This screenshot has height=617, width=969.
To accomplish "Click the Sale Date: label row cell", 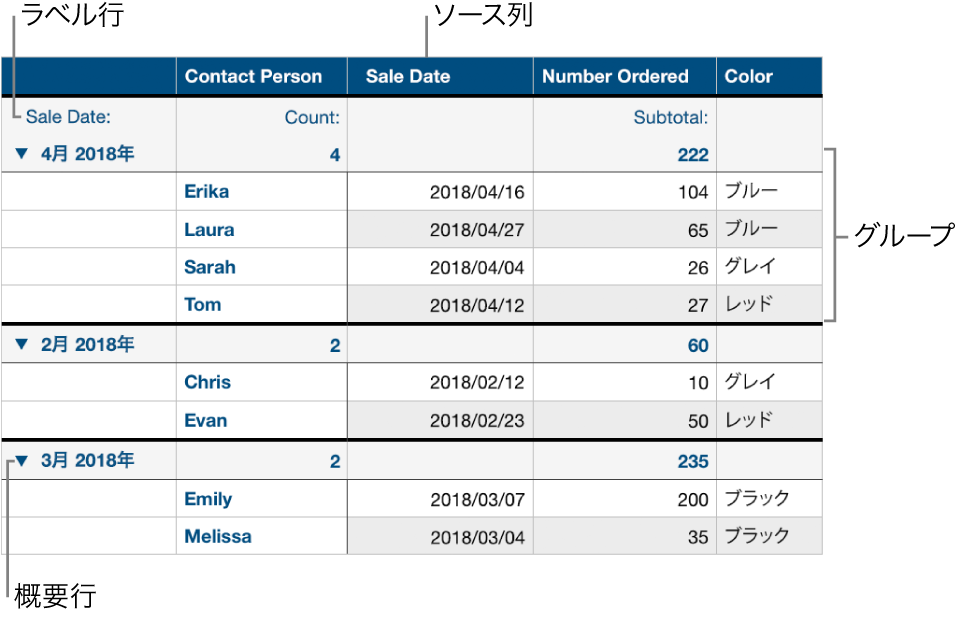I will pos(68,117).
